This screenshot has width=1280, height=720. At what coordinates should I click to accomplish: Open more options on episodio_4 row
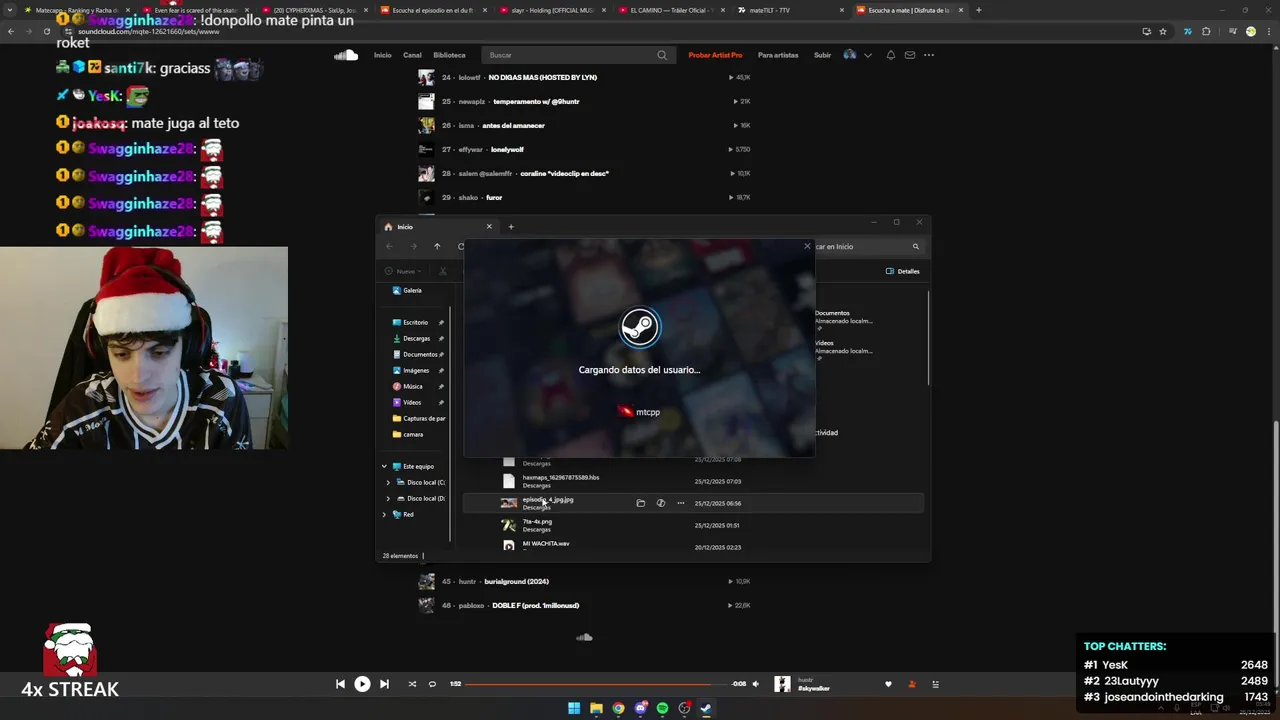[x=681, y=503]
